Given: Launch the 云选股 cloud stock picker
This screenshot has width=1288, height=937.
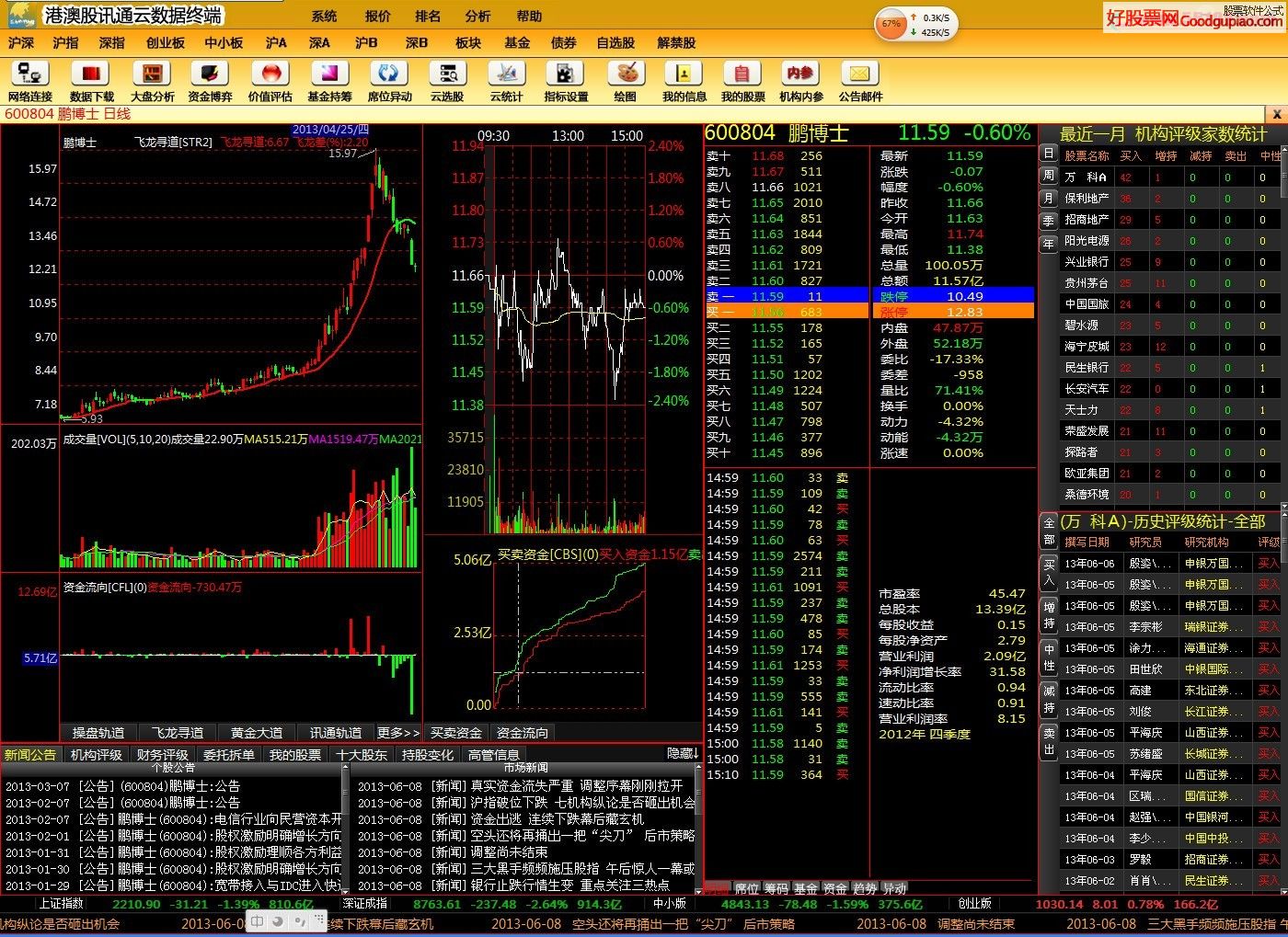Looking at the screenshot, I should pos(447,81).
